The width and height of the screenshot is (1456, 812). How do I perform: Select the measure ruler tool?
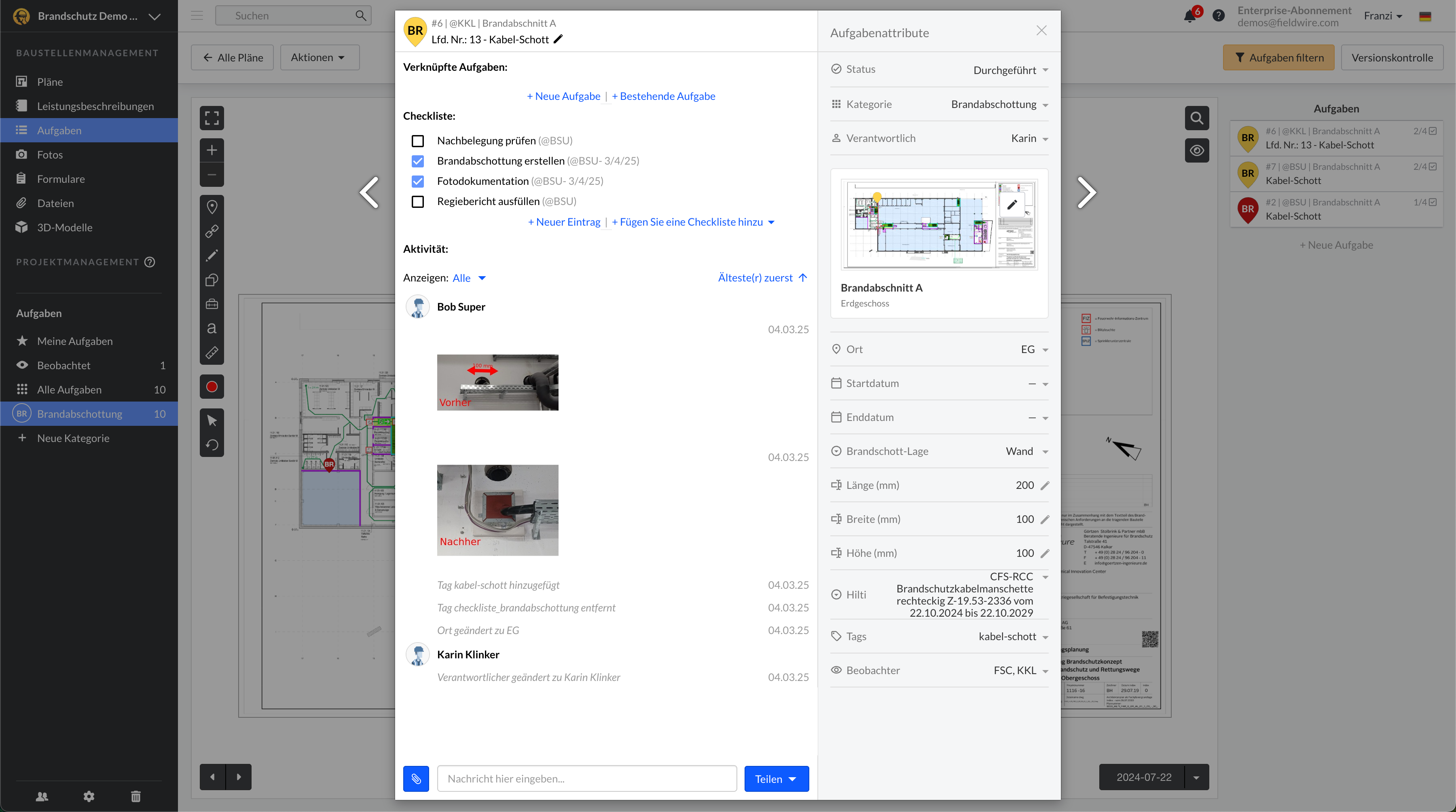pyautogui.click(x=212, y=353)
